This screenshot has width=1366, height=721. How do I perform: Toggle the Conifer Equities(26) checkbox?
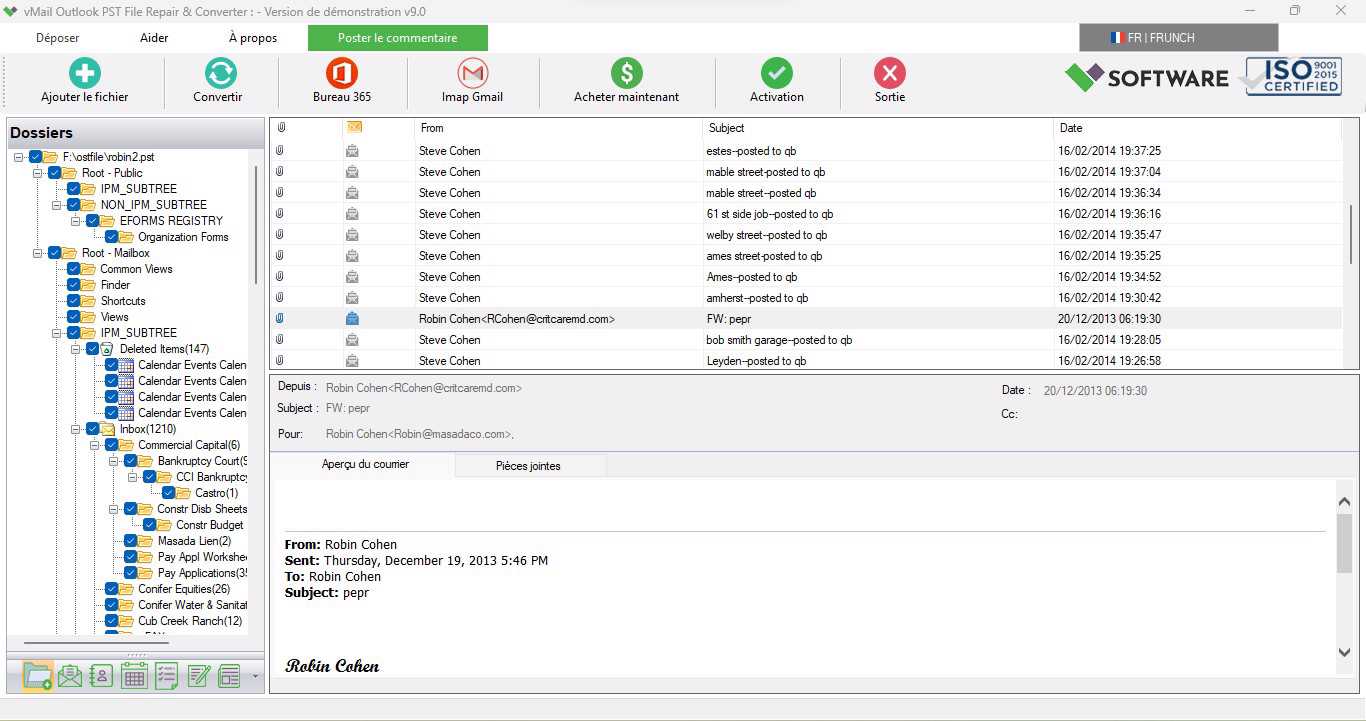[112, 589]
